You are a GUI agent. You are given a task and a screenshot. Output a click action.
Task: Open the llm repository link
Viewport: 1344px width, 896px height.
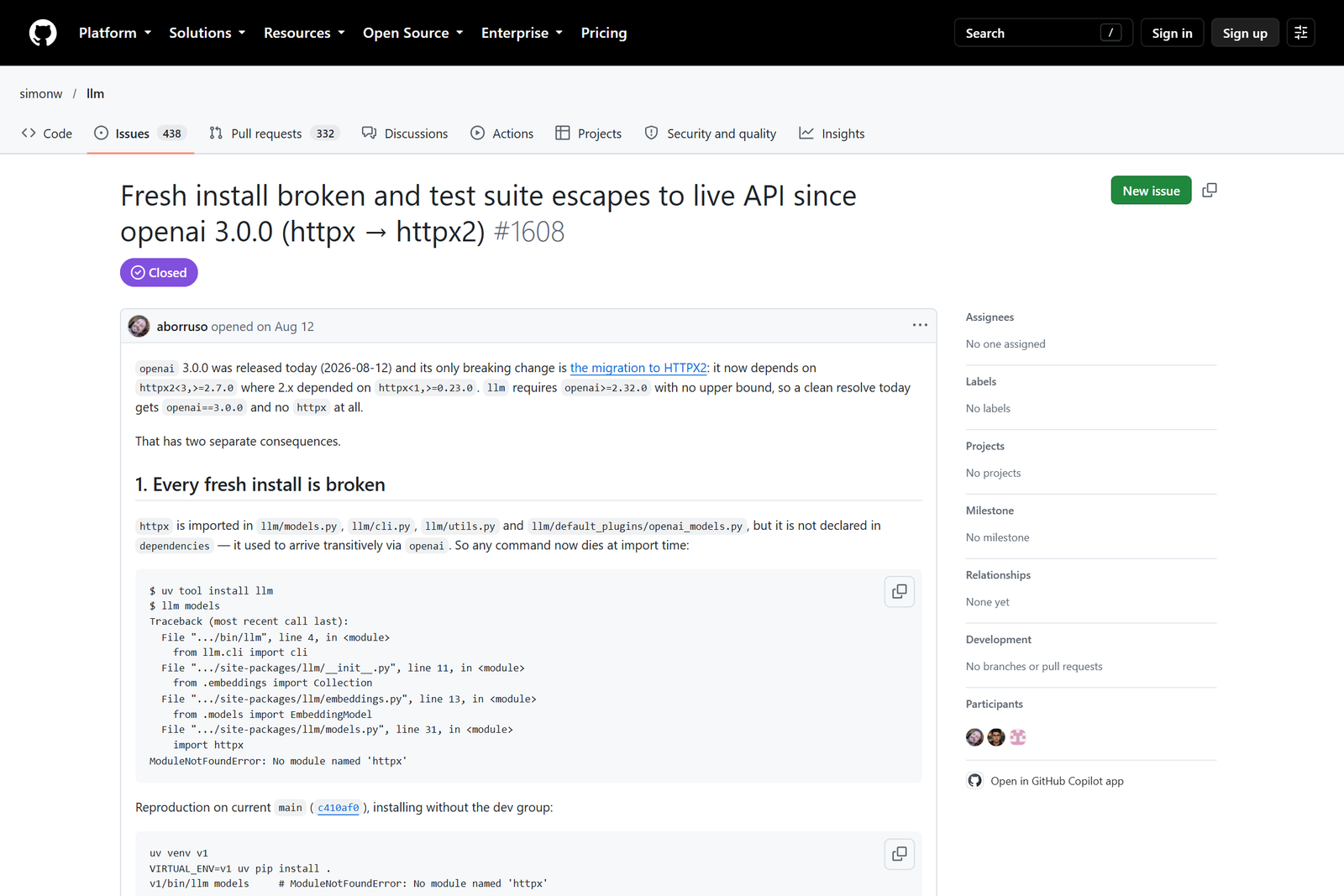tap(95, 93)
